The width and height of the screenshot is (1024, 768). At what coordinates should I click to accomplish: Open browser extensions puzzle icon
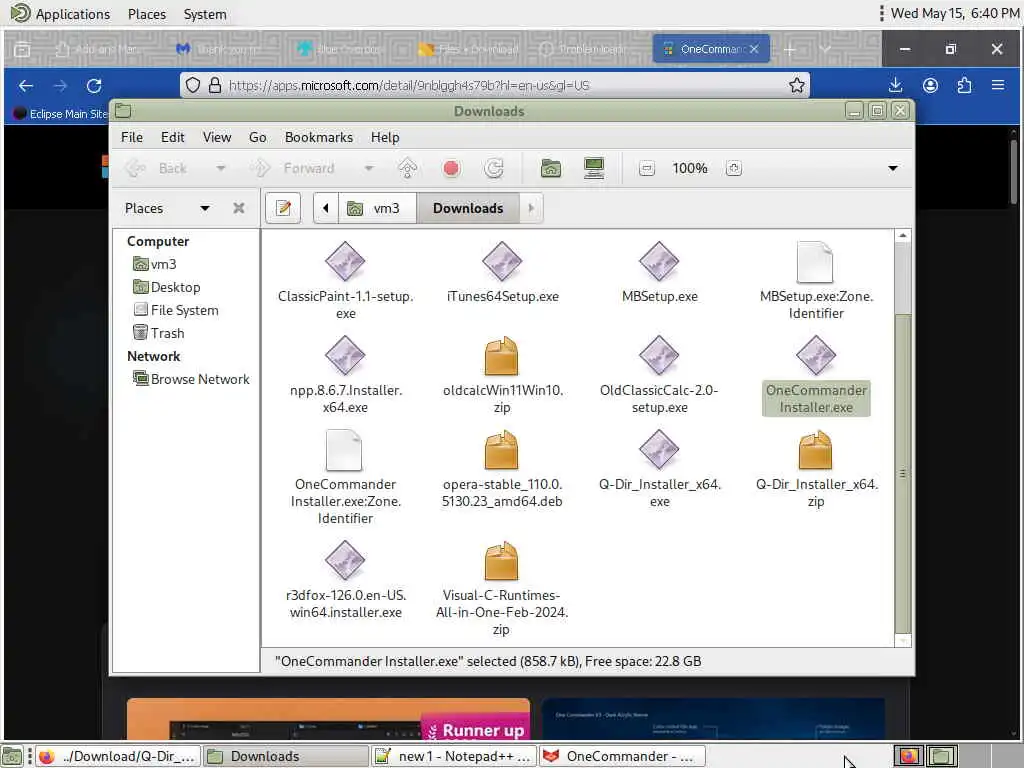(x=964, y=86)
